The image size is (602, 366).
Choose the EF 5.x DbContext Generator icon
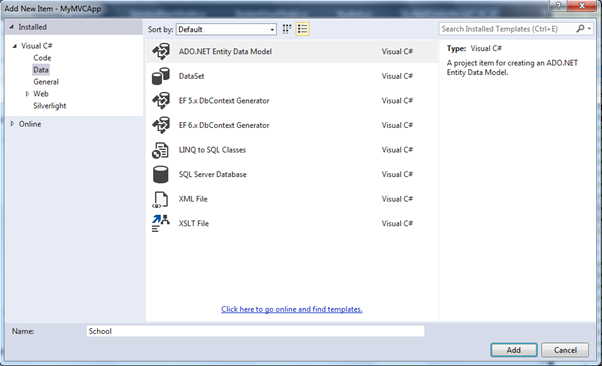(x=161, y=101)
